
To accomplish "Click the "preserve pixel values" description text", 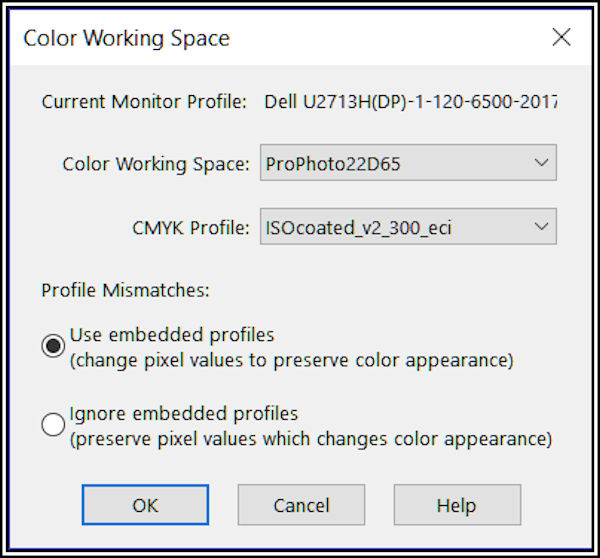I will click(x=310, y=438).
